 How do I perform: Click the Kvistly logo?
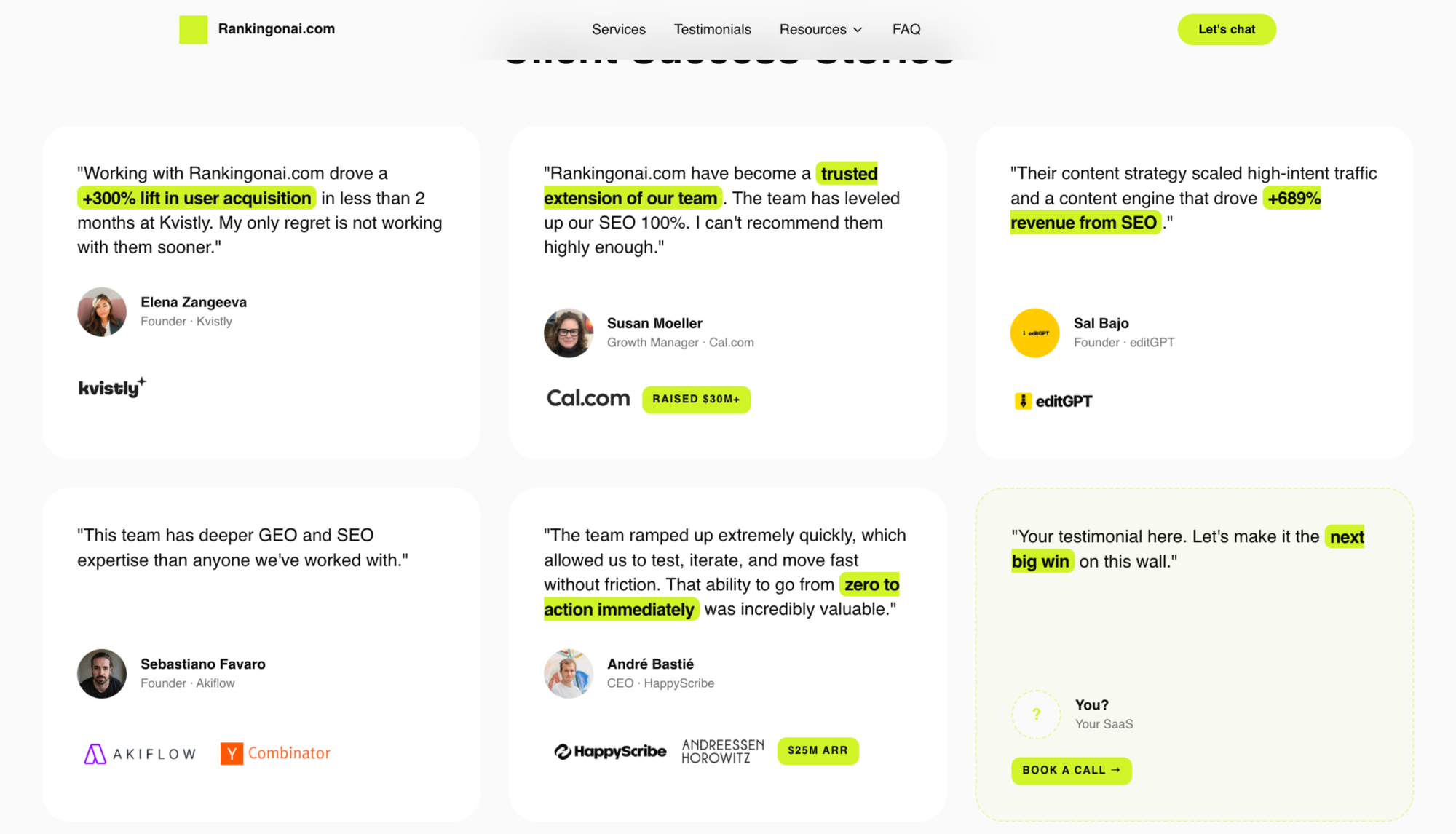[112, 387]
